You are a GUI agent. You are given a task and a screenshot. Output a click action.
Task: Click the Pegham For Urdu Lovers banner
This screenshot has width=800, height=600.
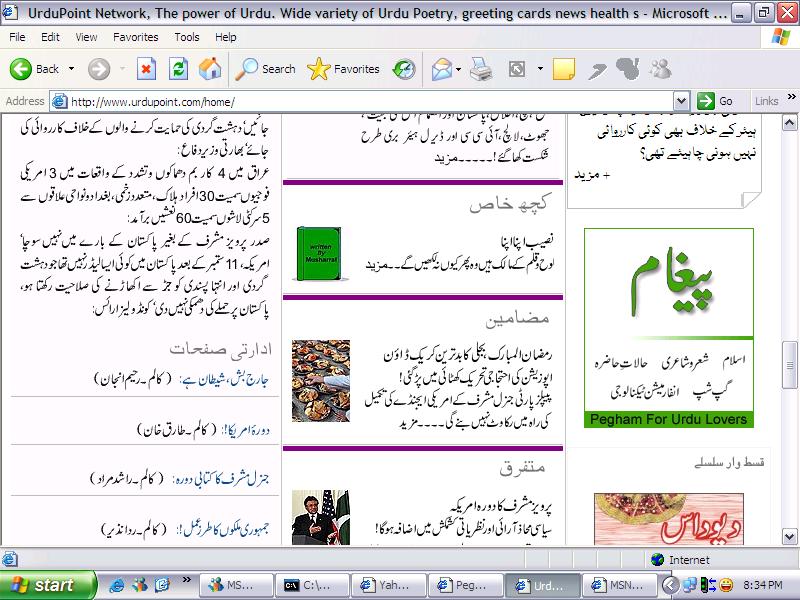[668, 328]
